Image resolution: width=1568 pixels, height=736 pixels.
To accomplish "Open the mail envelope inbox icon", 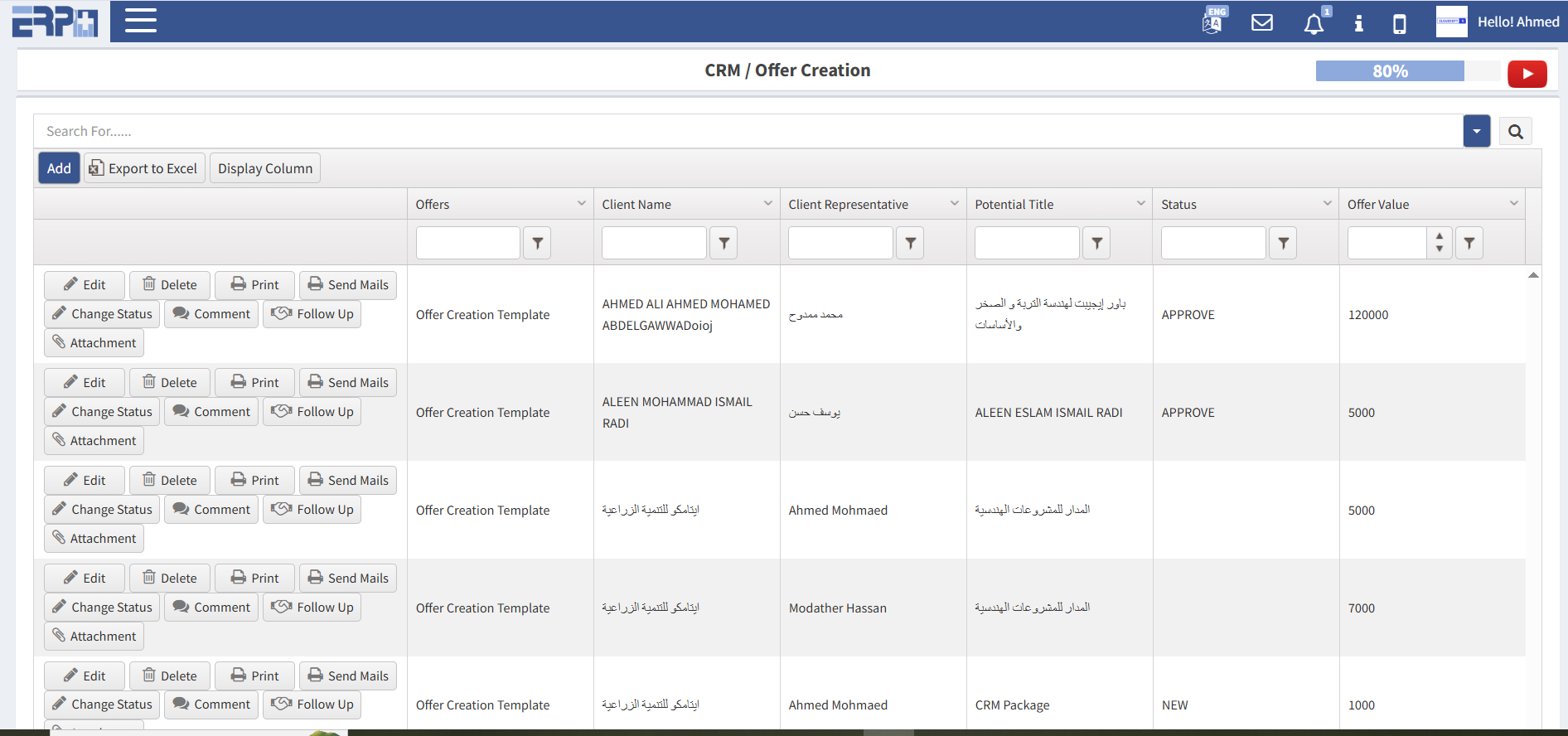I will pos(1261,22).
